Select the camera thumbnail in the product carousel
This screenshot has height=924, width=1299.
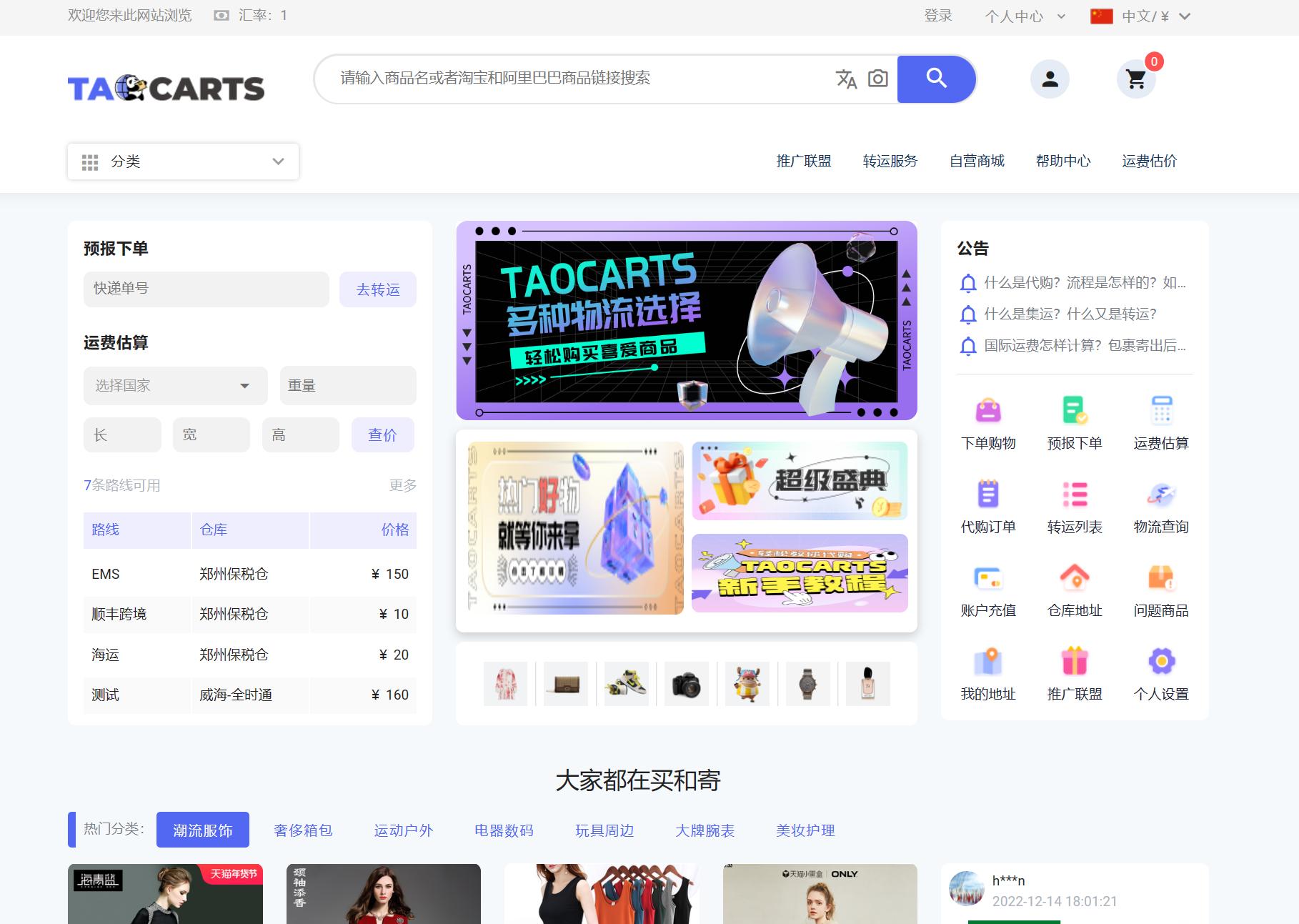click(686, 683)
